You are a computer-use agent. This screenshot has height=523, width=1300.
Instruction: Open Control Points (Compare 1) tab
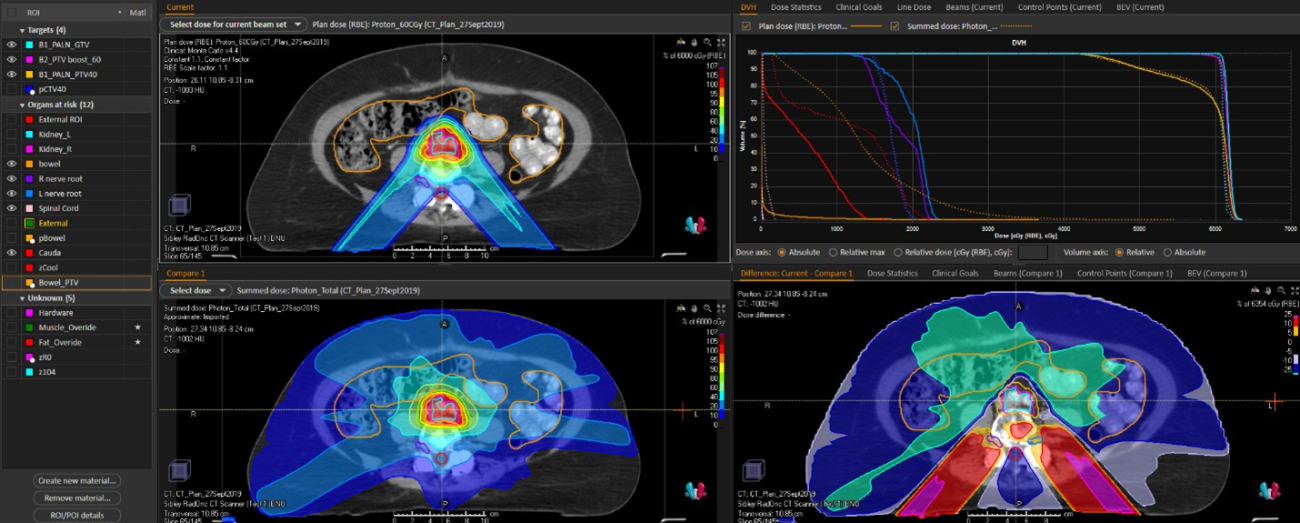(x=1124, y=272)
